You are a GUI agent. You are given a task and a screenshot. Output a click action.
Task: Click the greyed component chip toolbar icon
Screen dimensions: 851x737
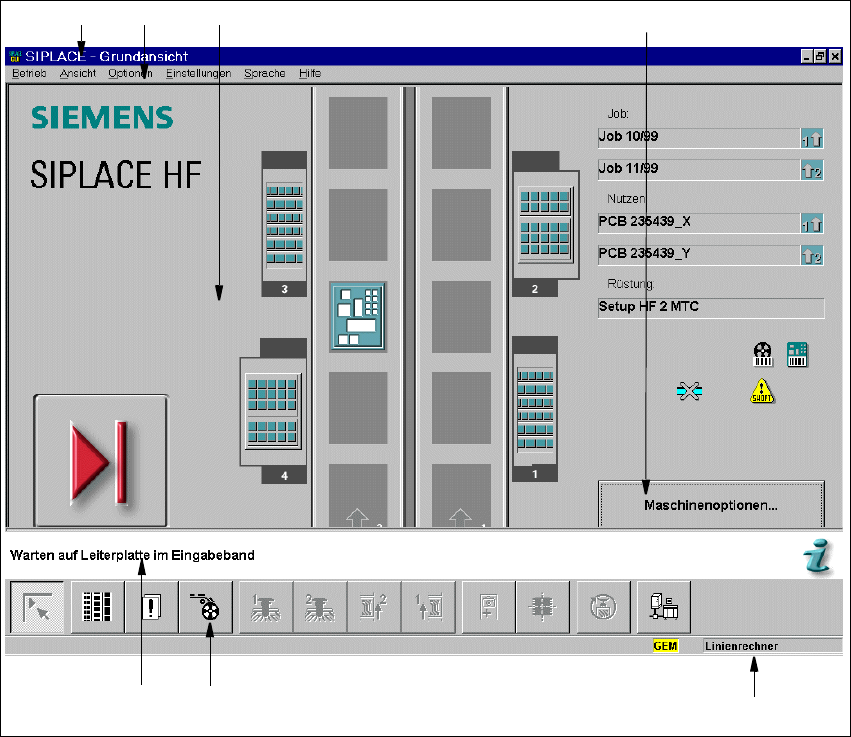[x=543, y=607]
